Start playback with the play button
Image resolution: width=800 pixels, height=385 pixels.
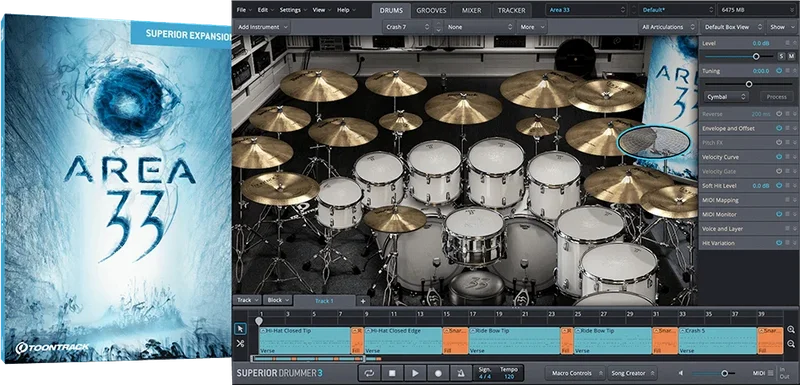(415, 373)
